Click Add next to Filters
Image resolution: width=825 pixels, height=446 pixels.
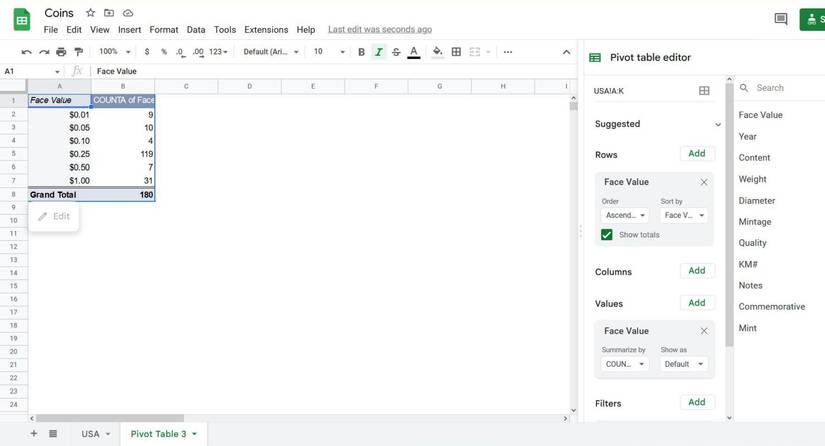click(697, 402)
